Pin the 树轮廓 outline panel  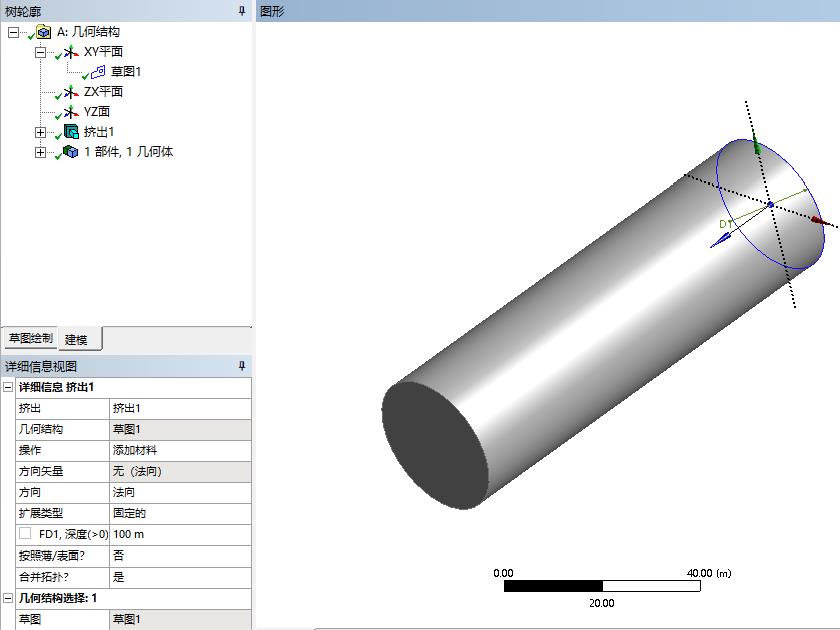pos(241,11)
